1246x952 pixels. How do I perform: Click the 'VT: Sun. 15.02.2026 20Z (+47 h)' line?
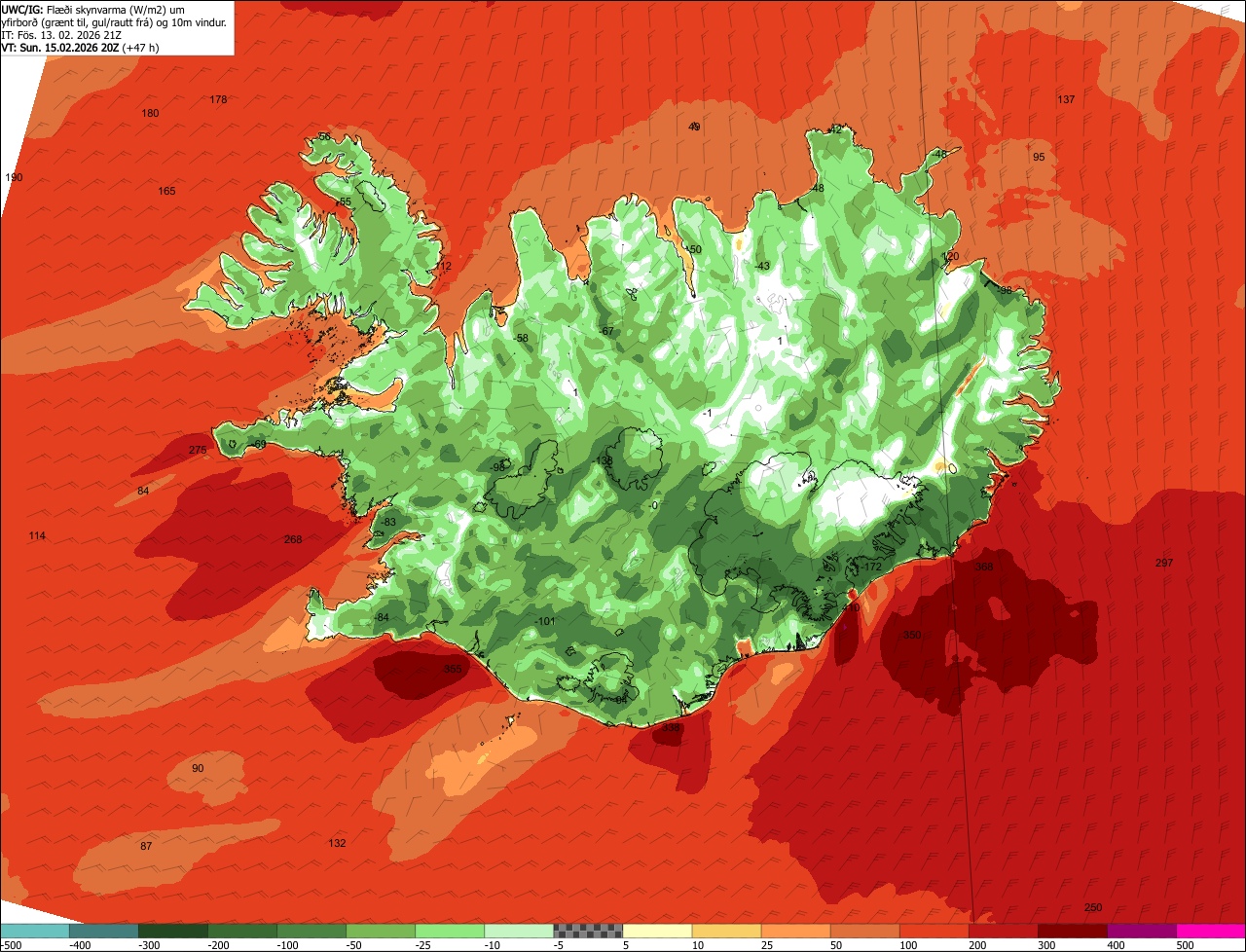(x=80, y=47)
